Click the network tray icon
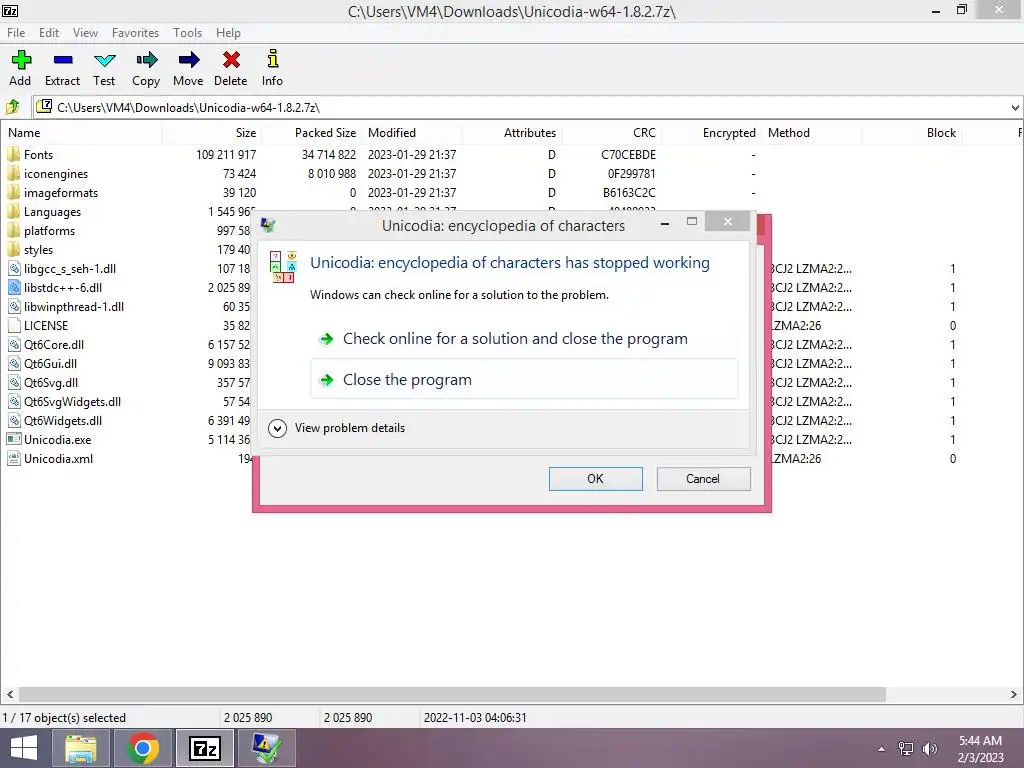The image size is (1024, 768). point(906,749)
